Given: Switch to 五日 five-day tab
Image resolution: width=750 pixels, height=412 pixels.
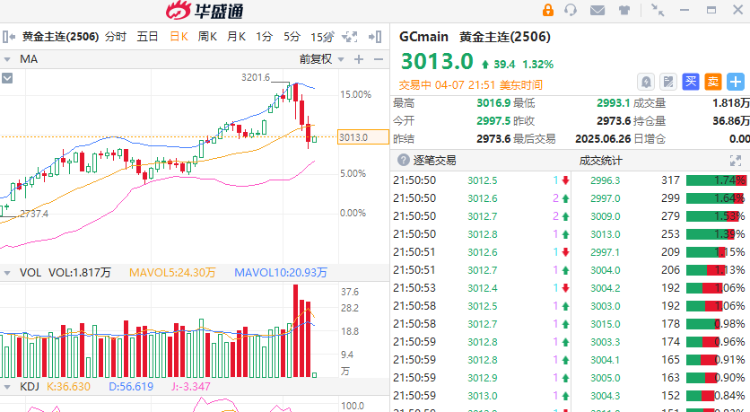Looking at the screenshot, I should tap(147, 37).
